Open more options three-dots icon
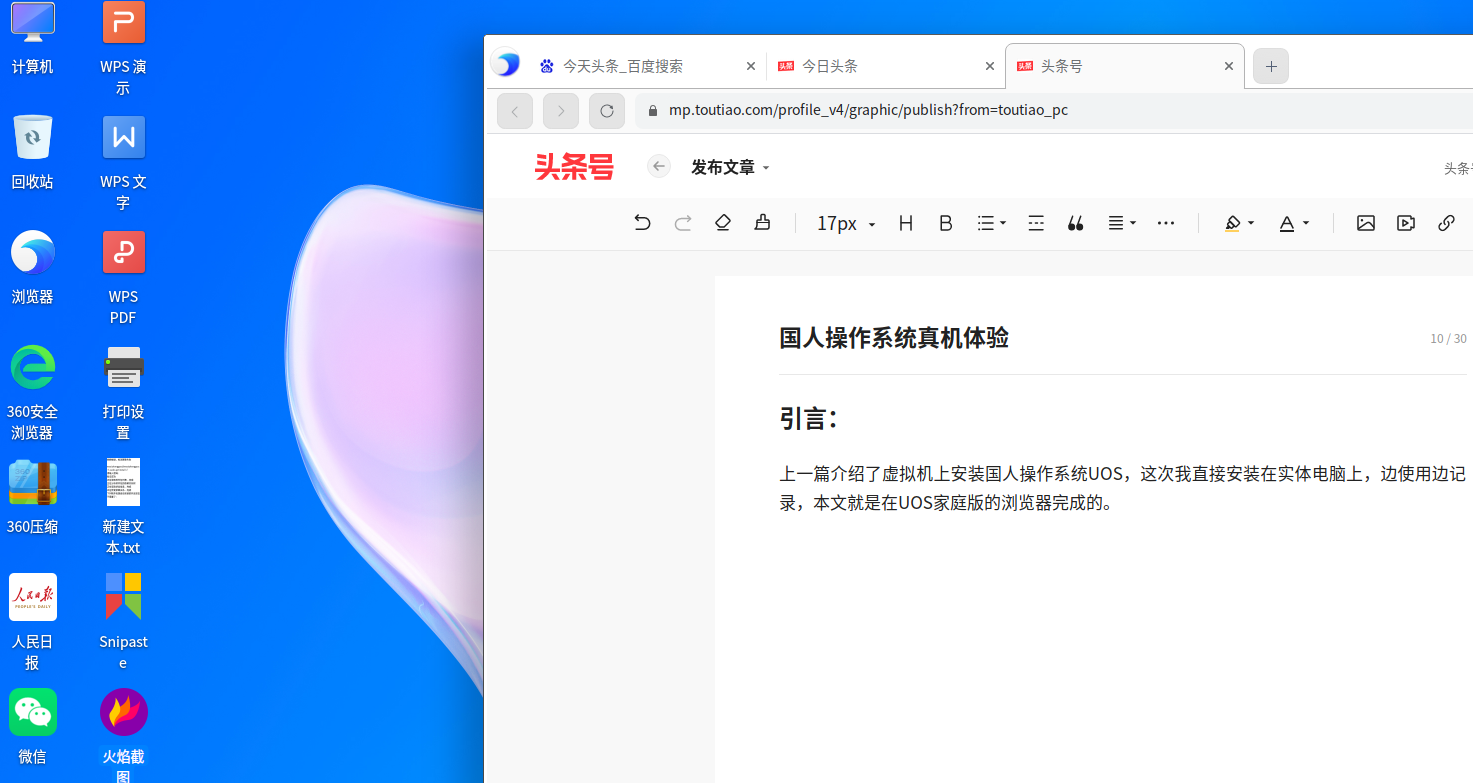This screenshot has width=1473, height=783. (x=1166, y=223)
